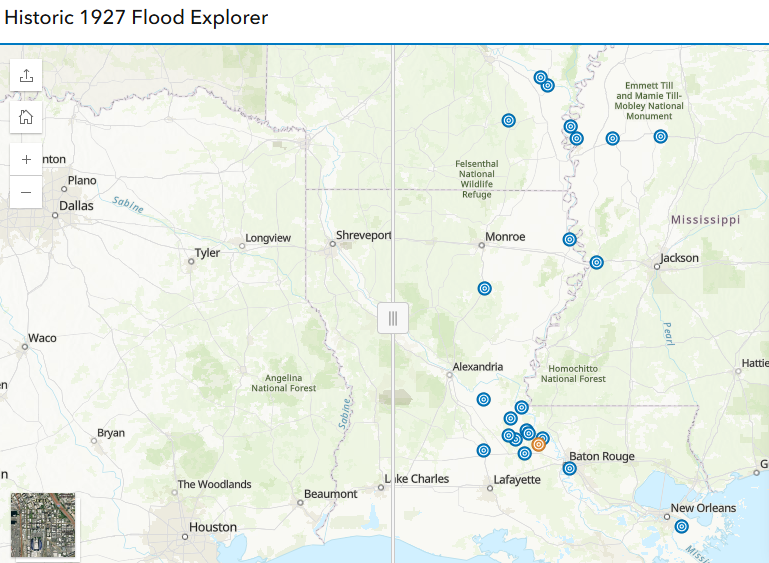The image size is (769, 563).
Task: Click the Shreveport city label
Action: pyautogui.click(x=363, y=235)
